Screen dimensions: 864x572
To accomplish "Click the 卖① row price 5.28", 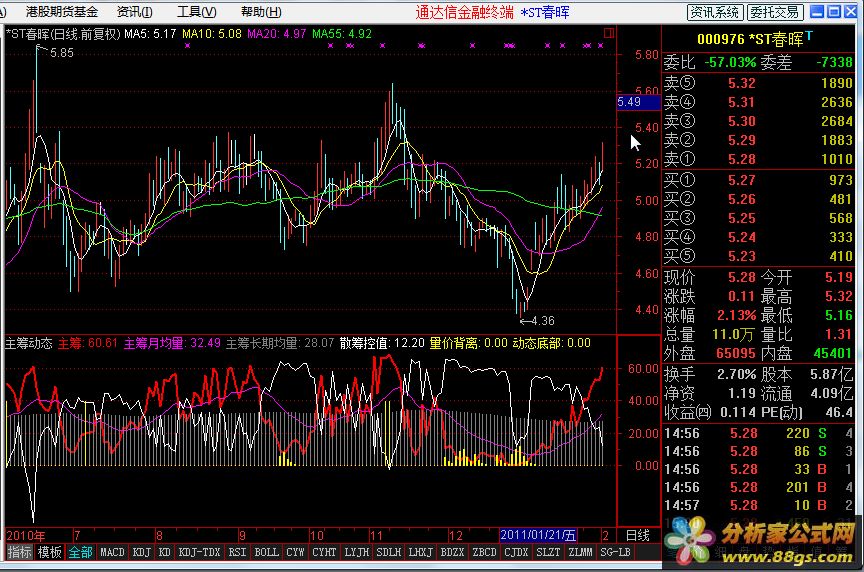I will [x=742, y=159].
